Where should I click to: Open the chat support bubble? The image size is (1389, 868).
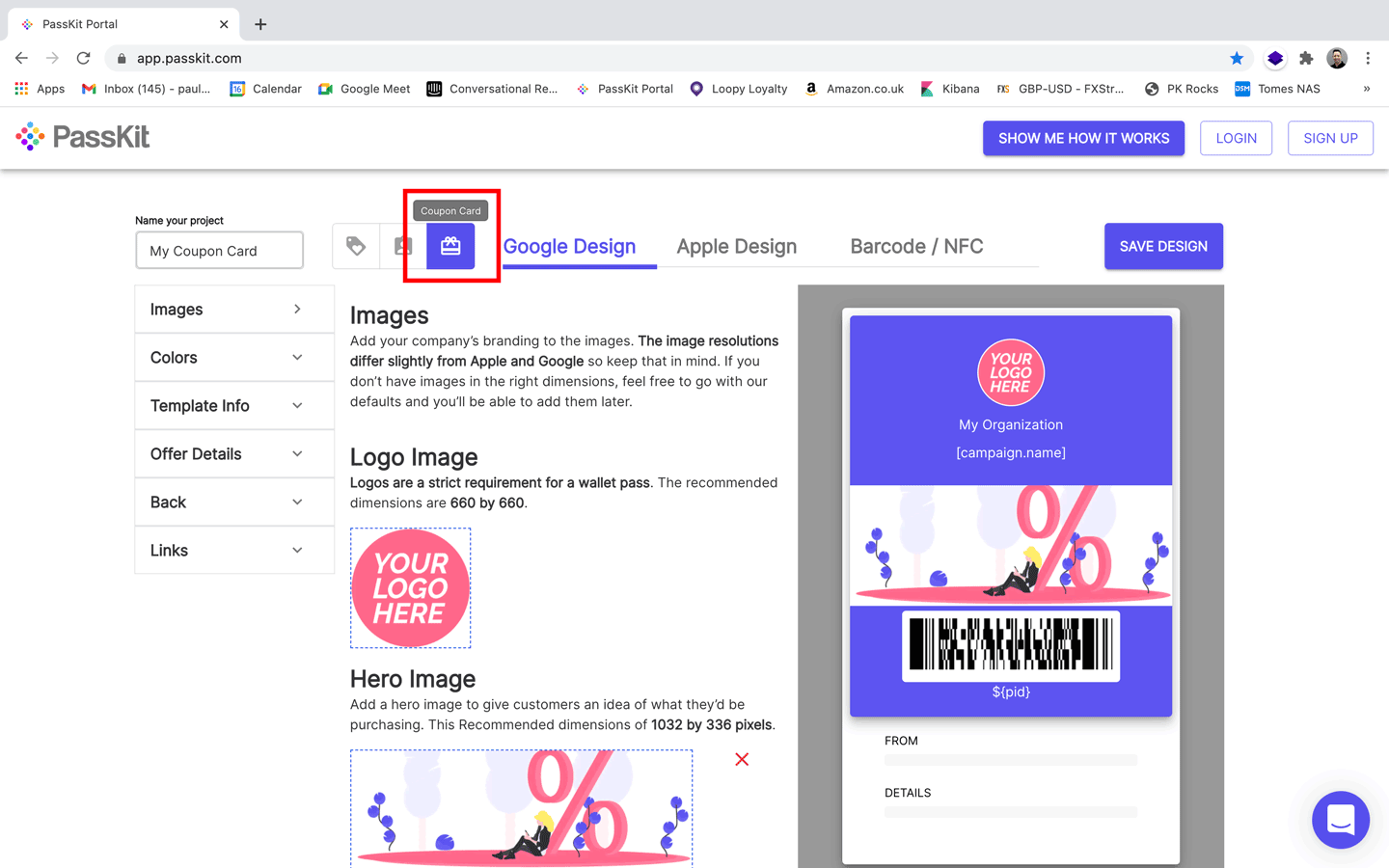1341,820
